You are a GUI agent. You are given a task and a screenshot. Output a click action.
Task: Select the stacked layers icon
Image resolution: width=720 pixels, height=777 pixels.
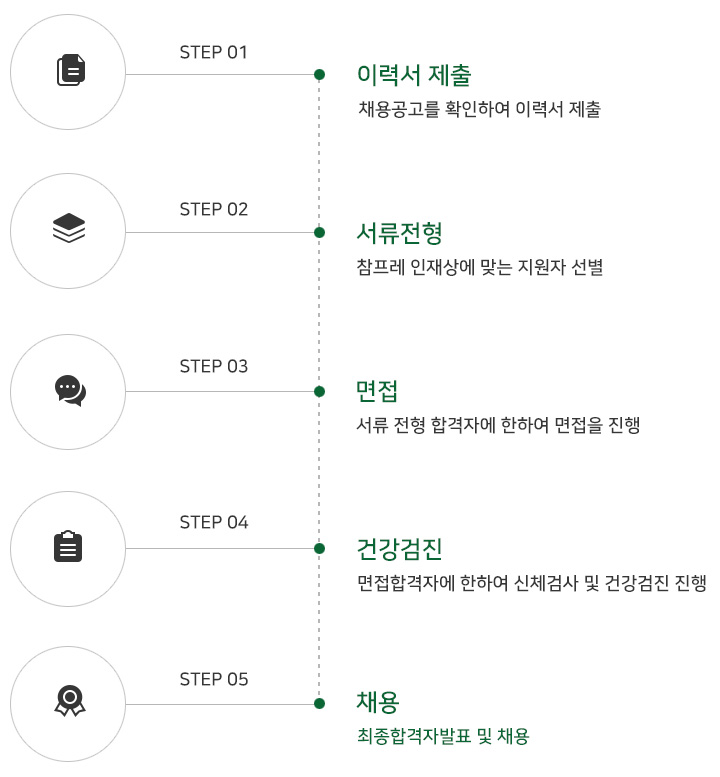tap(69, 229)
